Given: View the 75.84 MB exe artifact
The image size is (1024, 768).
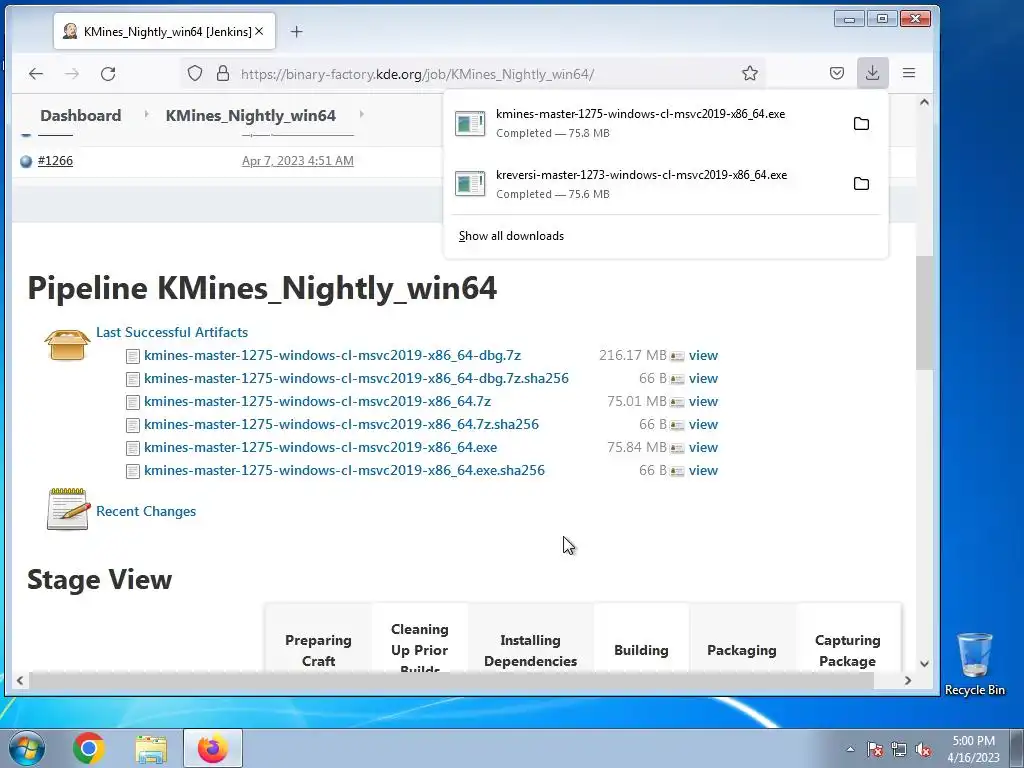Looking at the screenshot, I should 703,447.
